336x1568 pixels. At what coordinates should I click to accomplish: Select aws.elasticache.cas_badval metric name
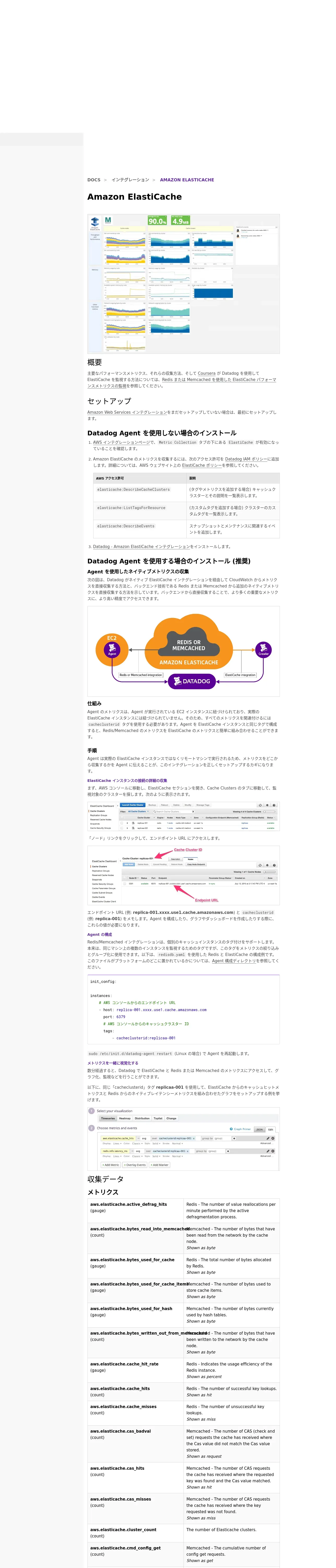[121, 1431]
